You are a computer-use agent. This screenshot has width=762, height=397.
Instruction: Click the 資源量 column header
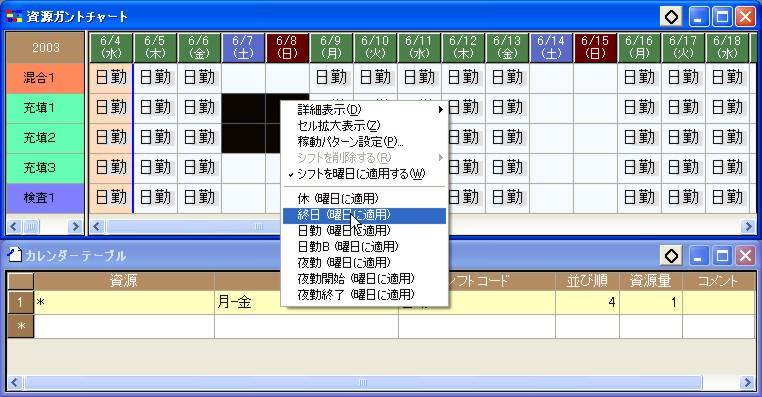pyautogui.click(x=650, y=280)
